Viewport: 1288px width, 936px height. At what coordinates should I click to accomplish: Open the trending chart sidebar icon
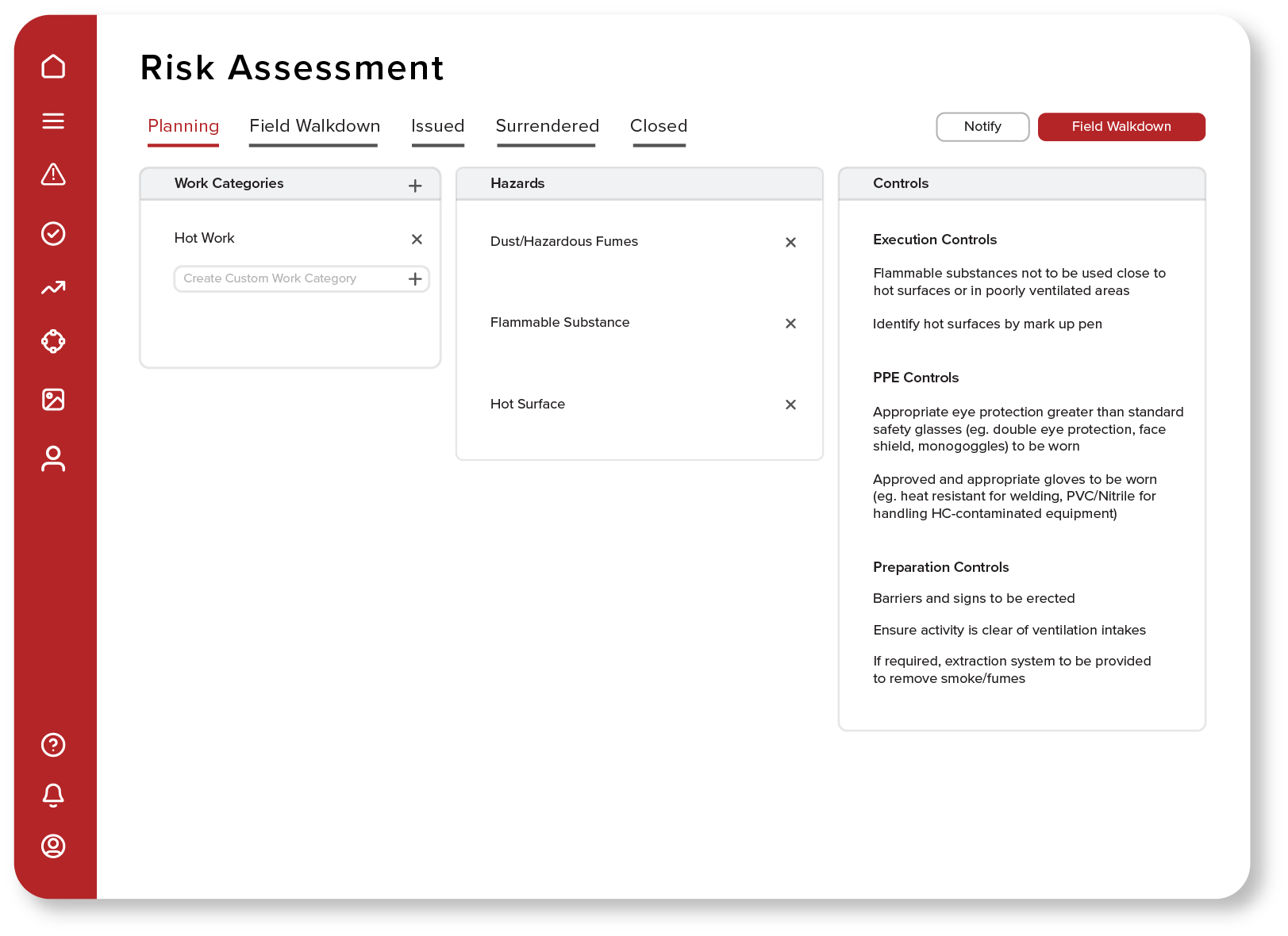[53, 288]
